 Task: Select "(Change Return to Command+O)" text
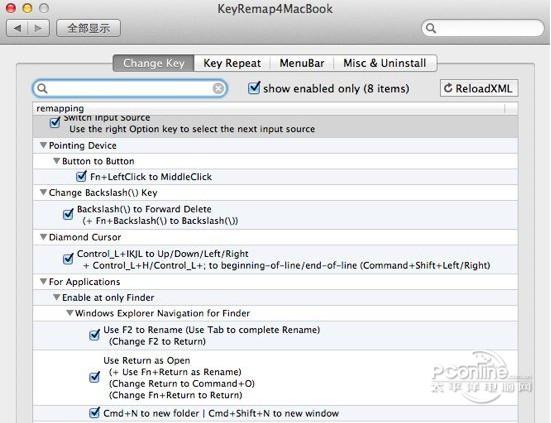tap(182, 384)
